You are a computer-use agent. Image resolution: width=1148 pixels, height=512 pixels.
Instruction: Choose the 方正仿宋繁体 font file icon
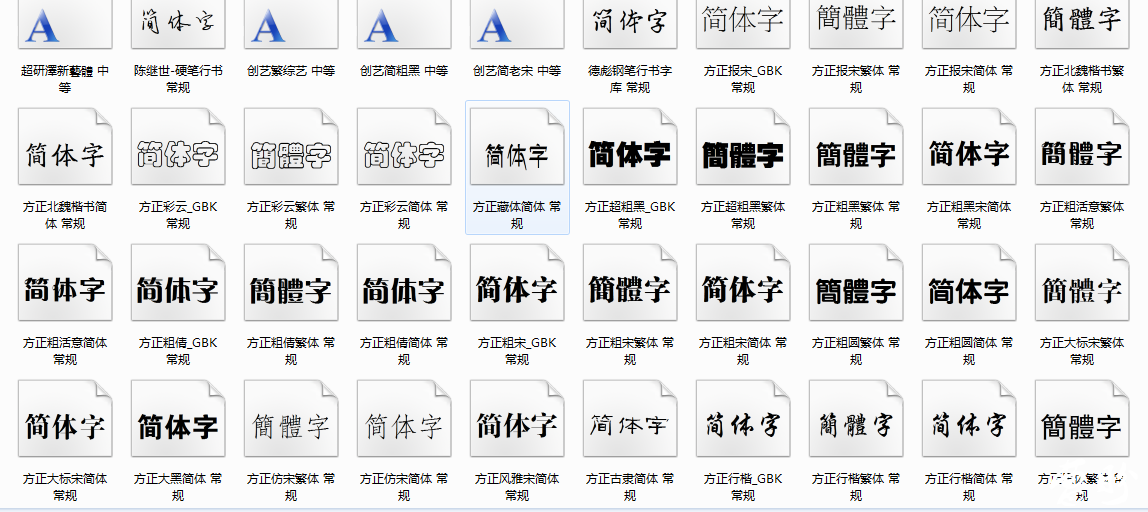(x=291, y=418)
